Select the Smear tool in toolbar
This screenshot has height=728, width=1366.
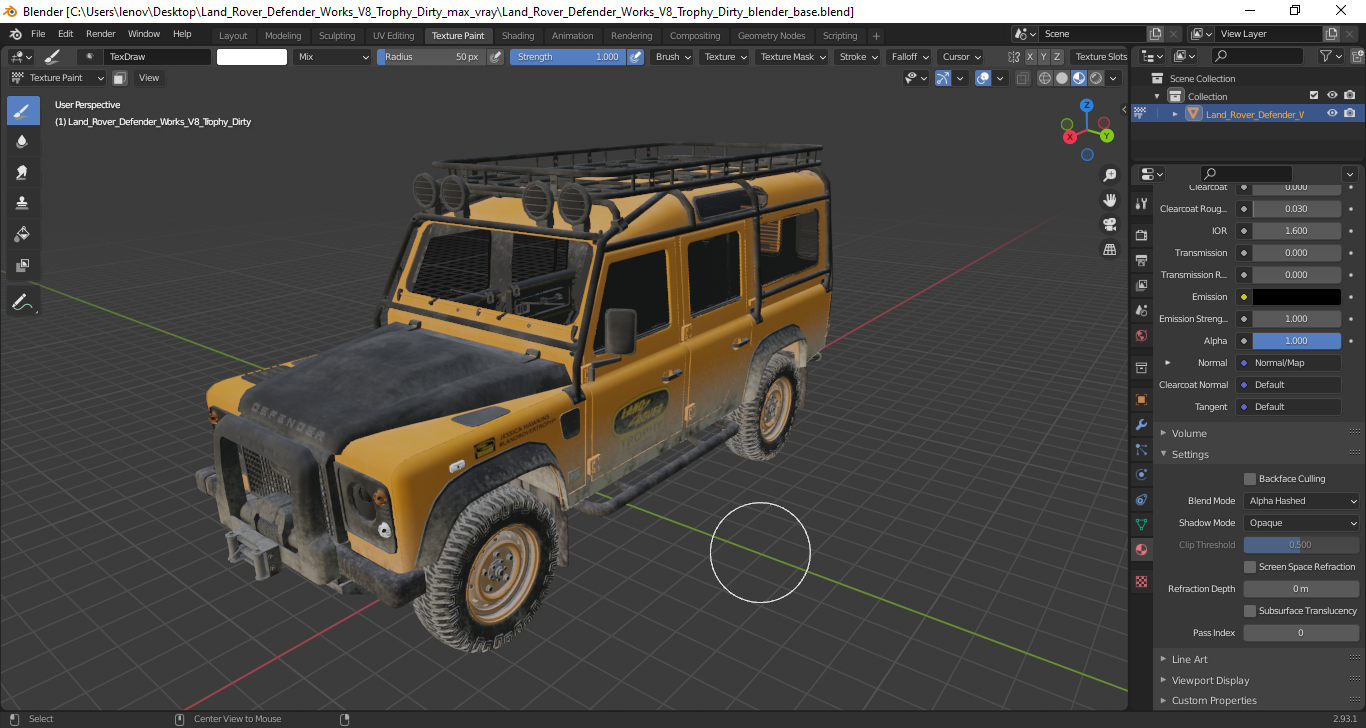pos(23,172)
